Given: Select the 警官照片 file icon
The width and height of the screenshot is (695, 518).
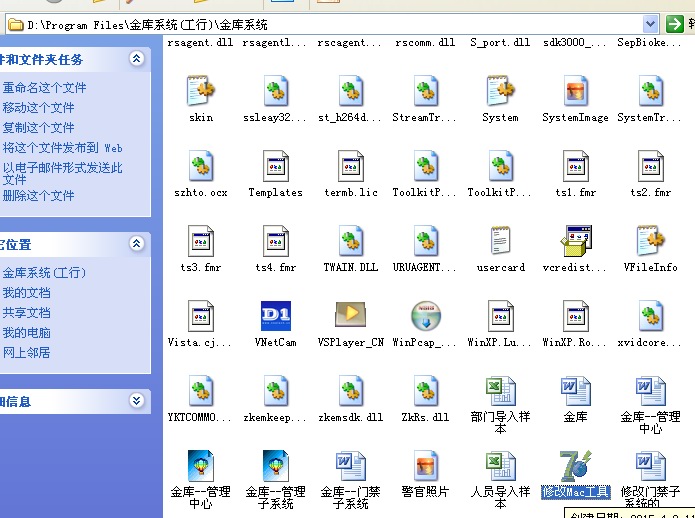Looking at the screenshot, I should point(425,467).
